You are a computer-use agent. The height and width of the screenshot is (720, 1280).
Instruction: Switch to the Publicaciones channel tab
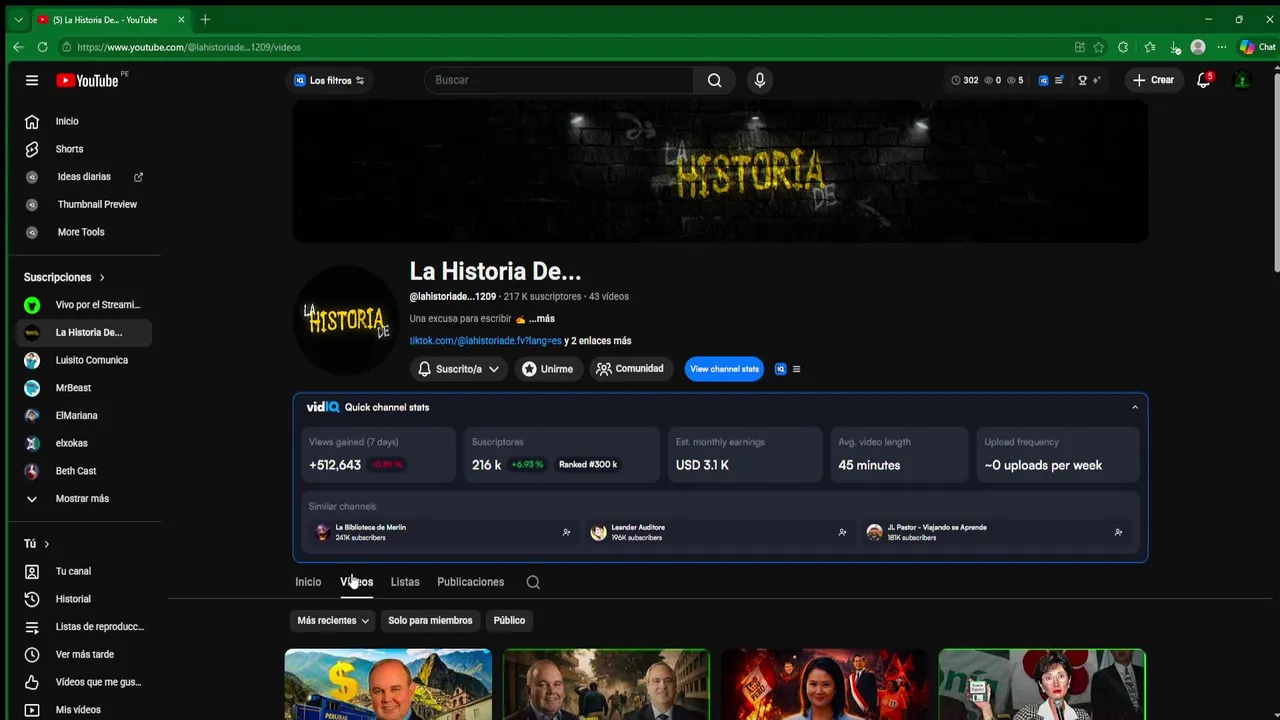pos(470,582)
